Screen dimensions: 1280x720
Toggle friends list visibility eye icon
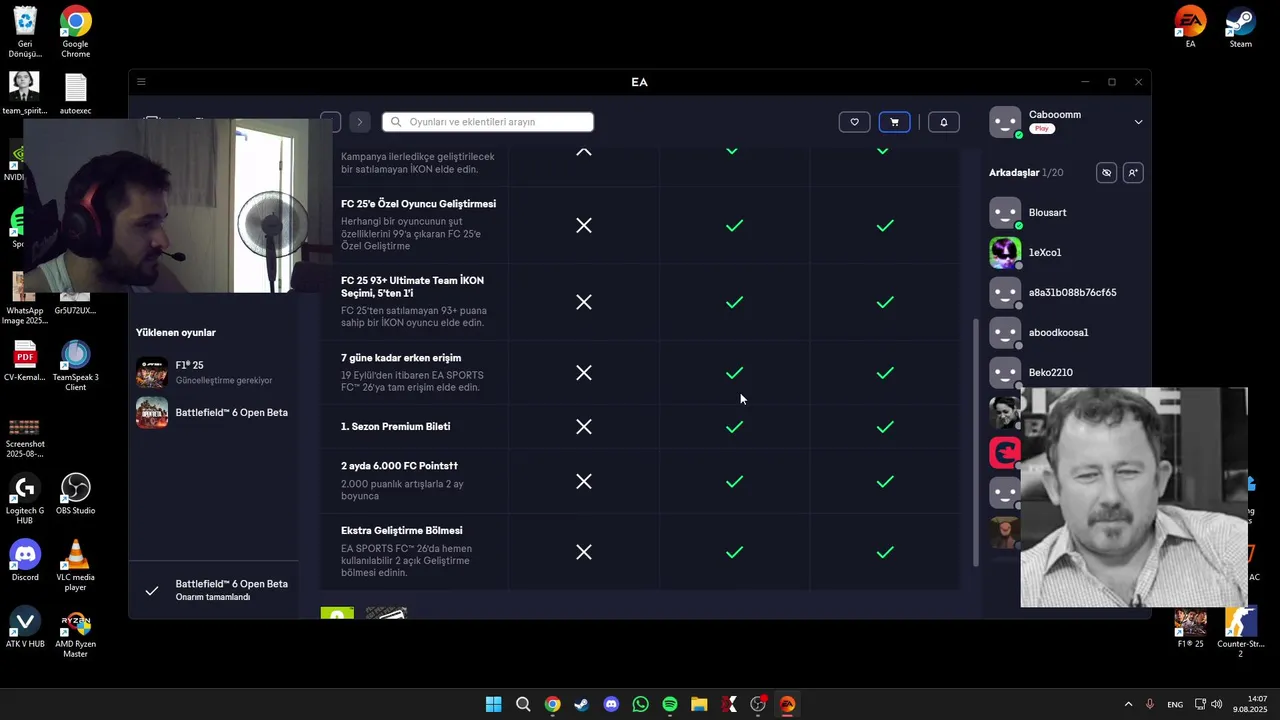click(x=1106, y=173)
